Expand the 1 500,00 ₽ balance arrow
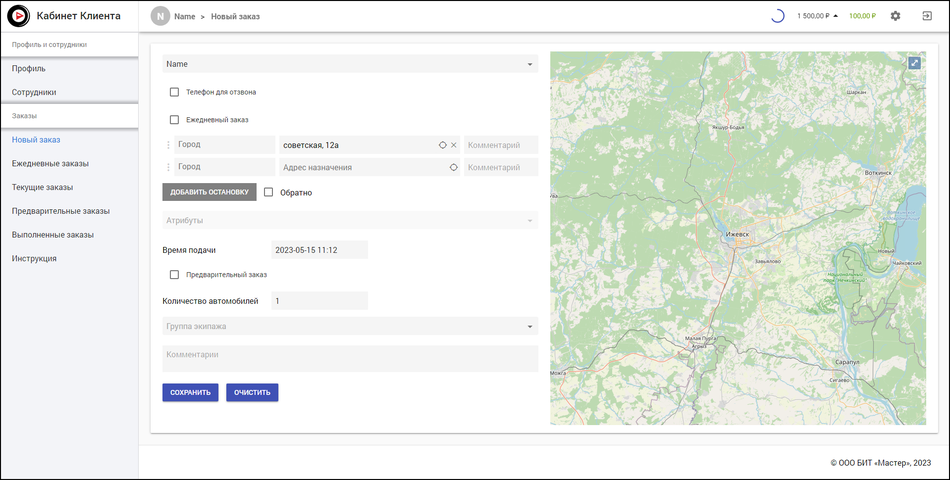This screenshot has width=950, height=480. 835,17
